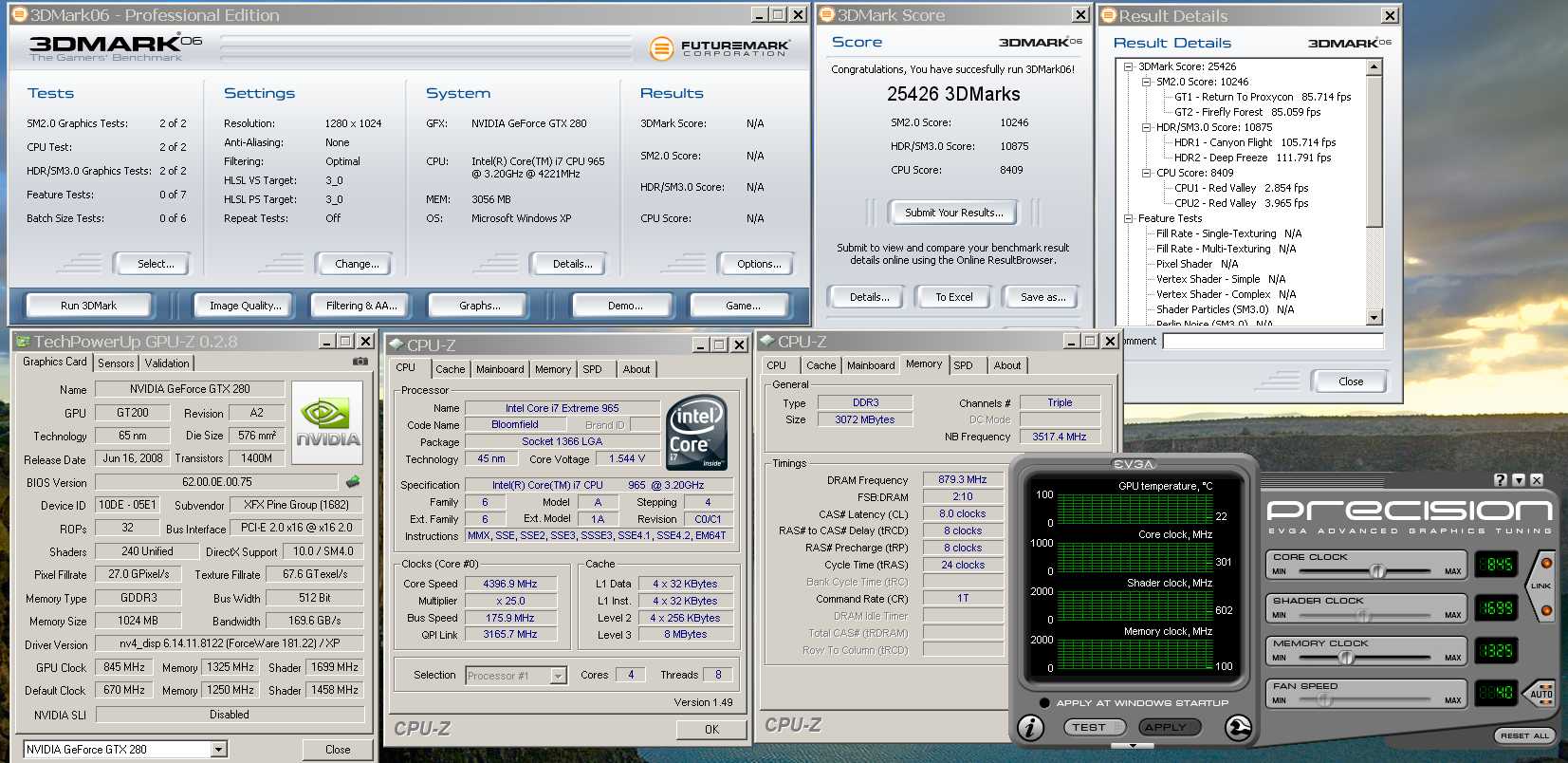Click OK in the CPU-Z window
Image resolution: width=1568 pixels, height=763 pixels.
(711, 729)
